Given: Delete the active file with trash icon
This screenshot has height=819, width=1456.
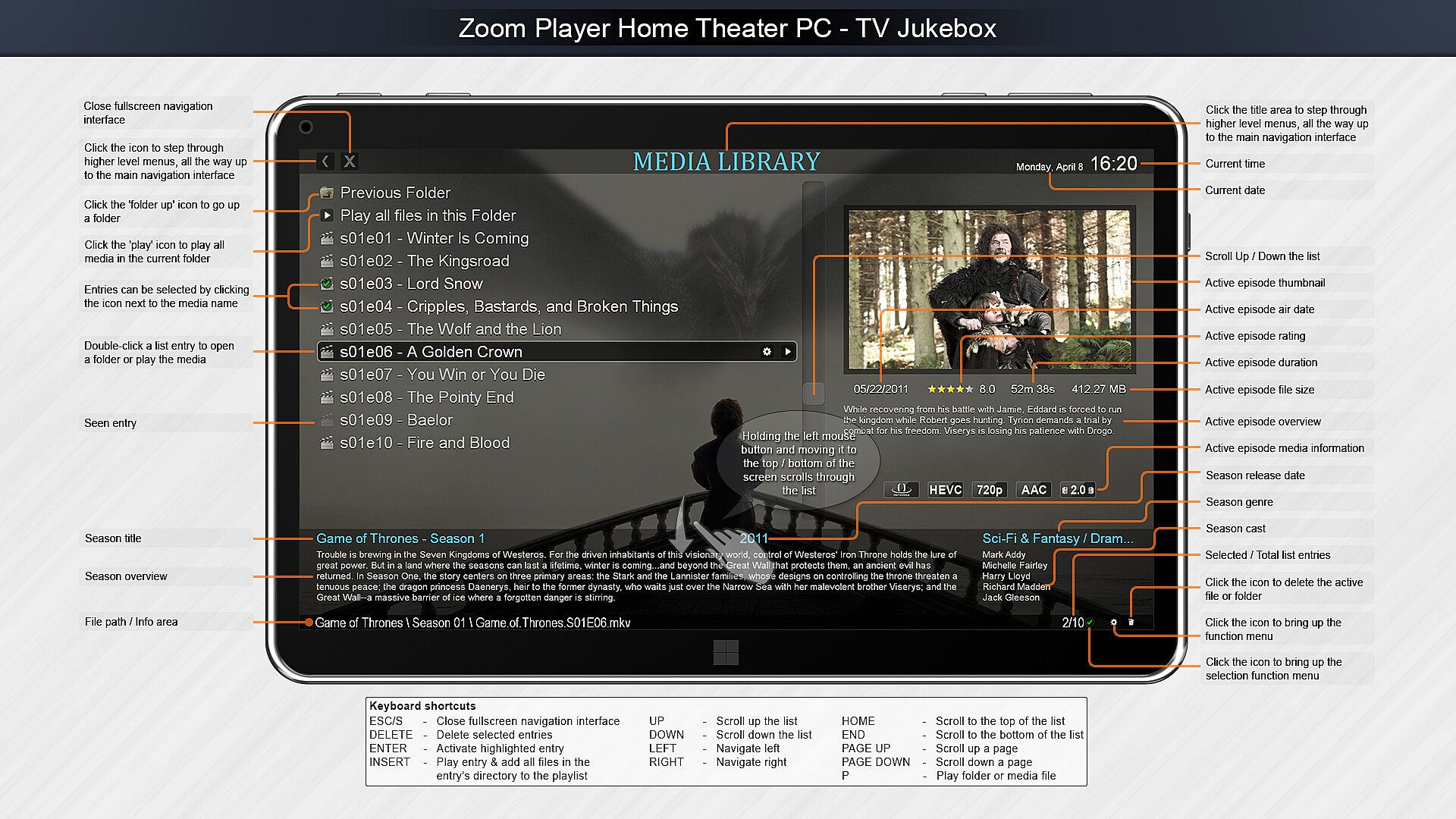Looking at the screenshot, I should 1131,622.
